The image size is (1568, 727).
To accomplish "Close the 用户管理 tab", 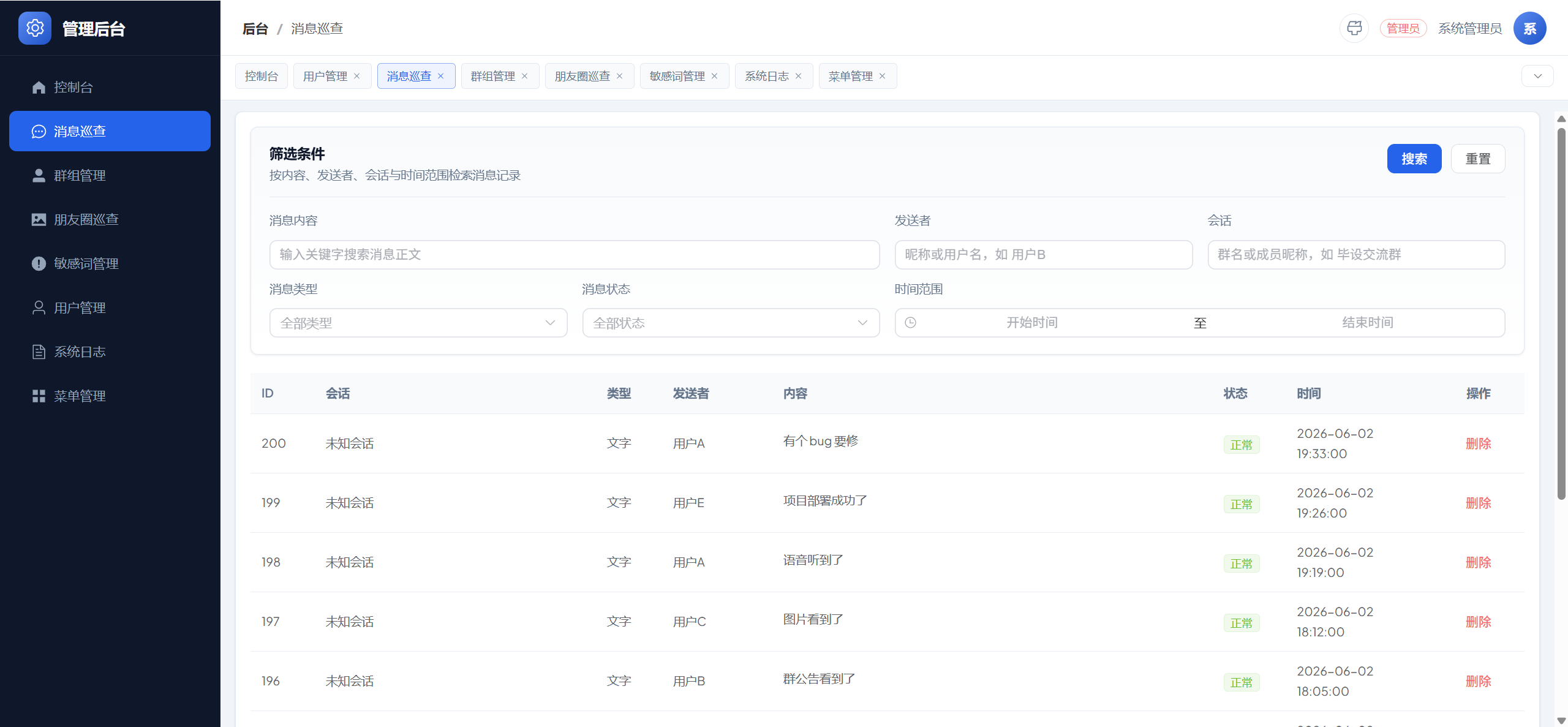I will 357,76.
